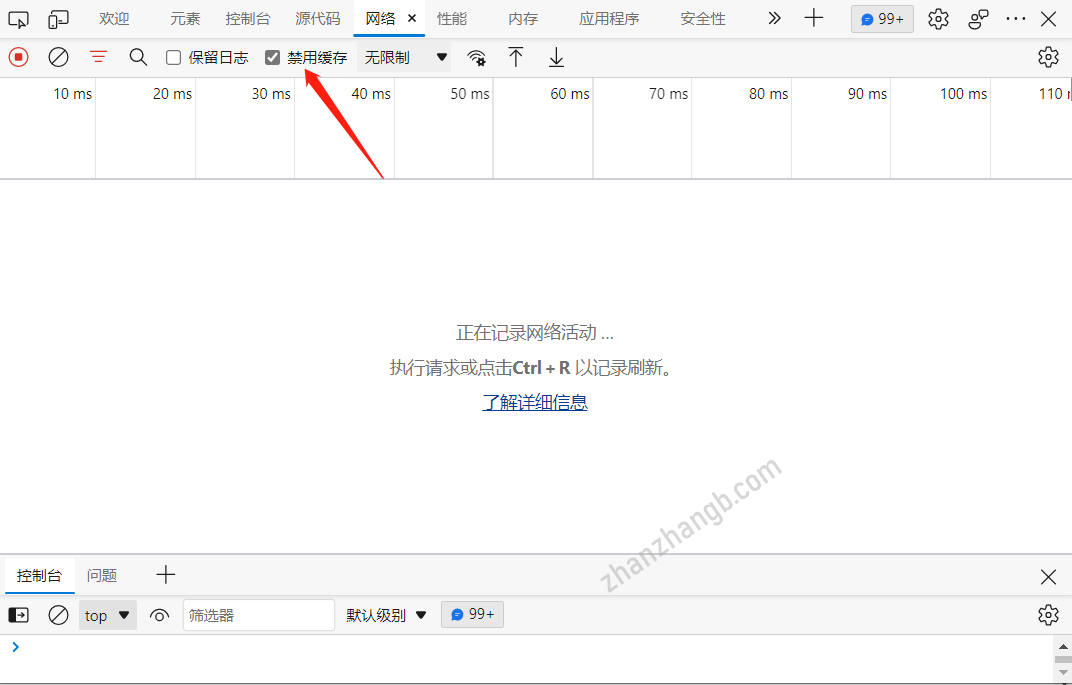Expand the top context dropdown
Screen dimensions: 1072x685
[x=107, y=615]
